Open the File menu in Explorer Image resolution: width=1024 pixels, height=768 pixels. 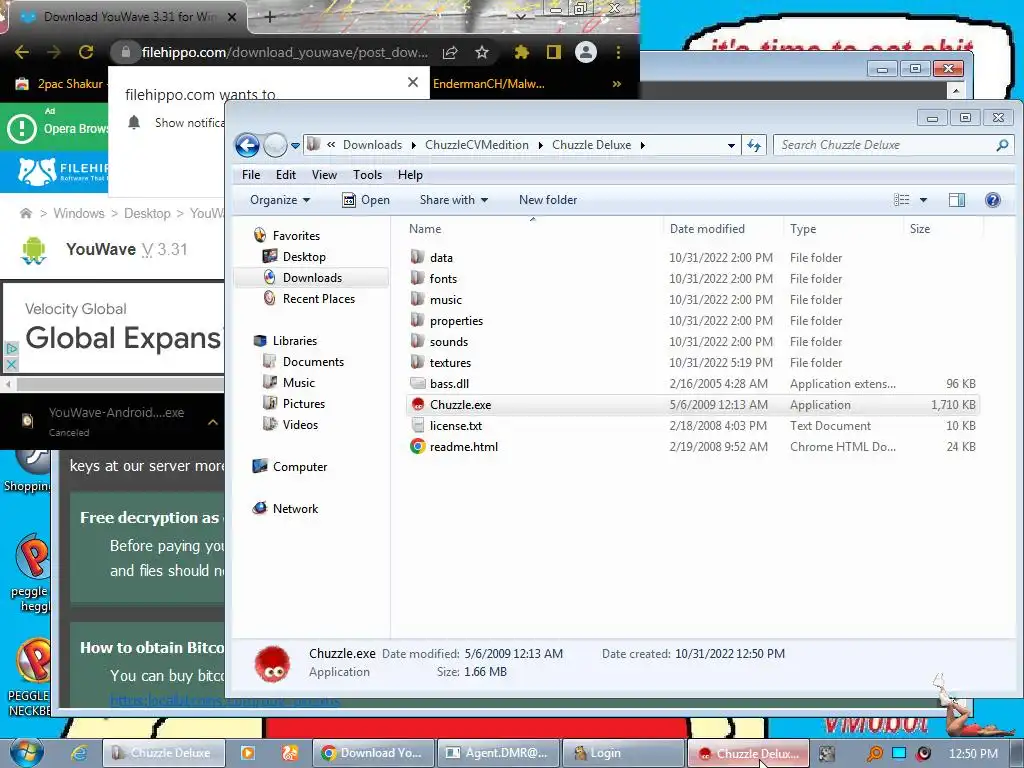[x=251, y=175]
